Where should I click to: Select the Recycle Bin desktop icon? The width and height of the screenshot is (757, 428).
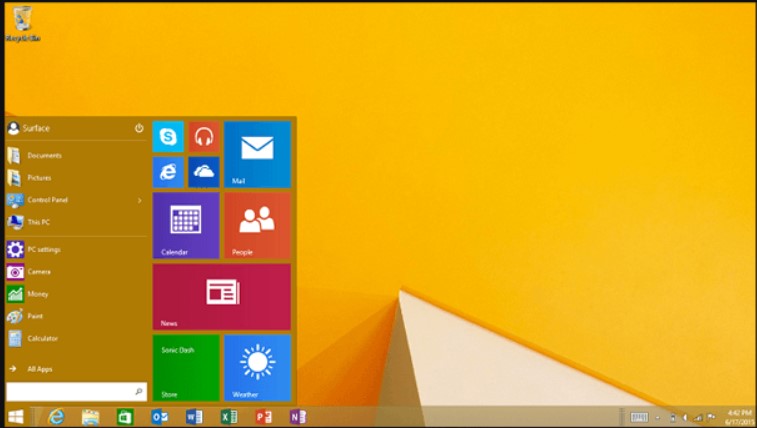point(22,24)
